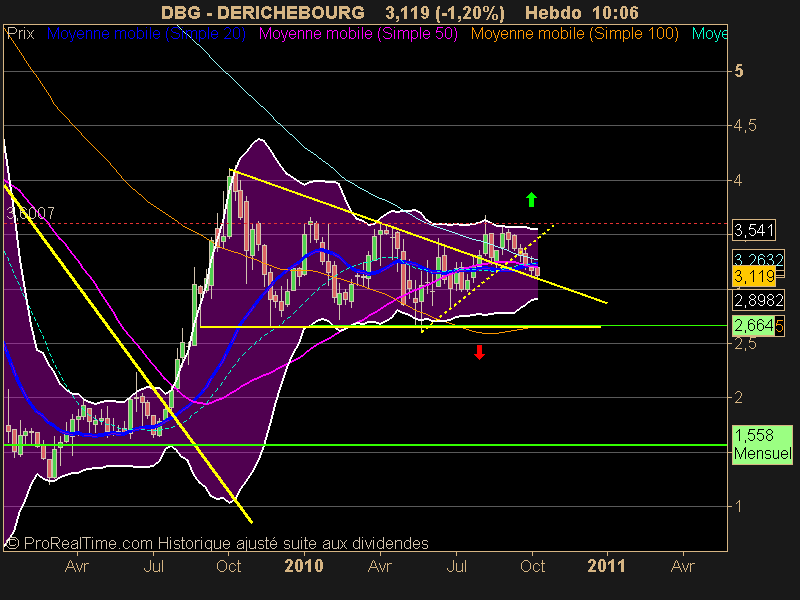This screenshot has height=600, width=800.
Task: Click the cyan moving average value 3,2632
Action: tap(759, 259)
